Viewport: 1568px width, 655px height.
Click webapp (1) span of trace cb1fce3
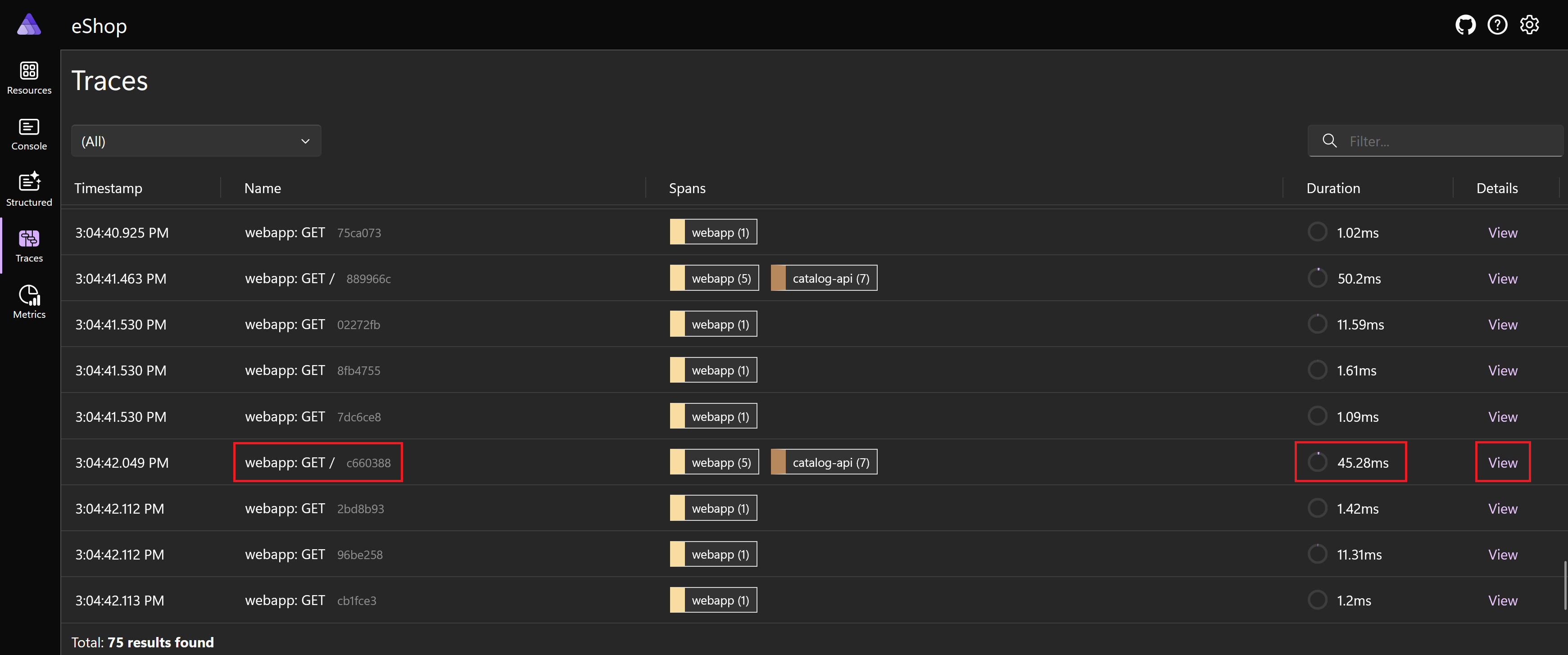point(713,600)
